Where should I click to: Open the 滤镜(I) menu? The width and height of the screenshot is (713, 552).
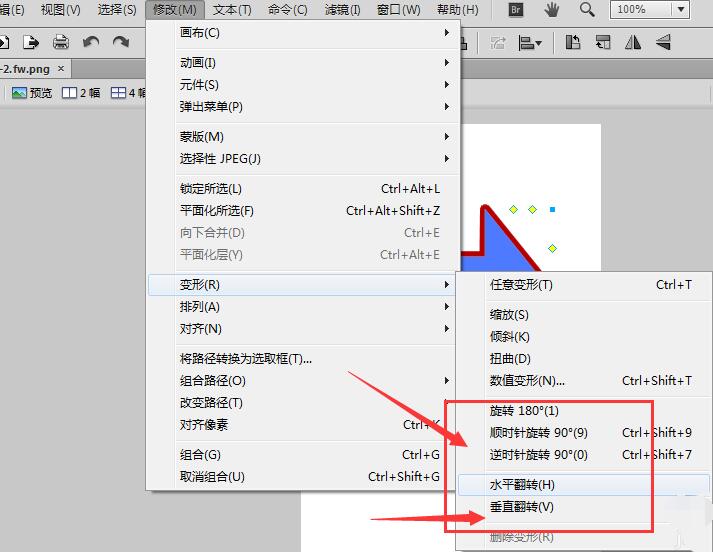[342, 10]
